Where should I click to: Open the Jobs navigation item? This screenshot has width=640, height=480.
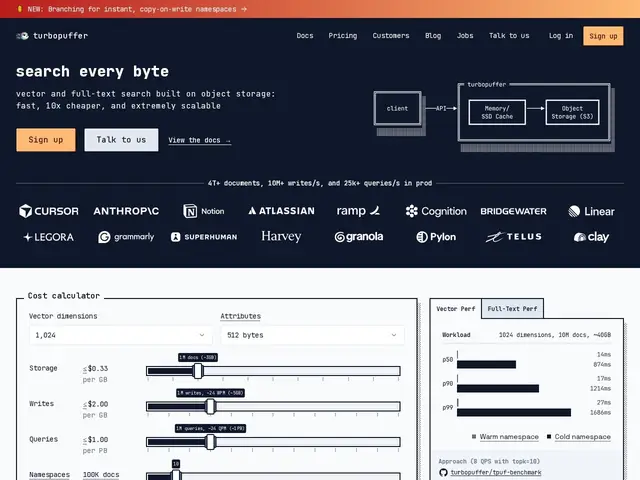tap(465, 36)
